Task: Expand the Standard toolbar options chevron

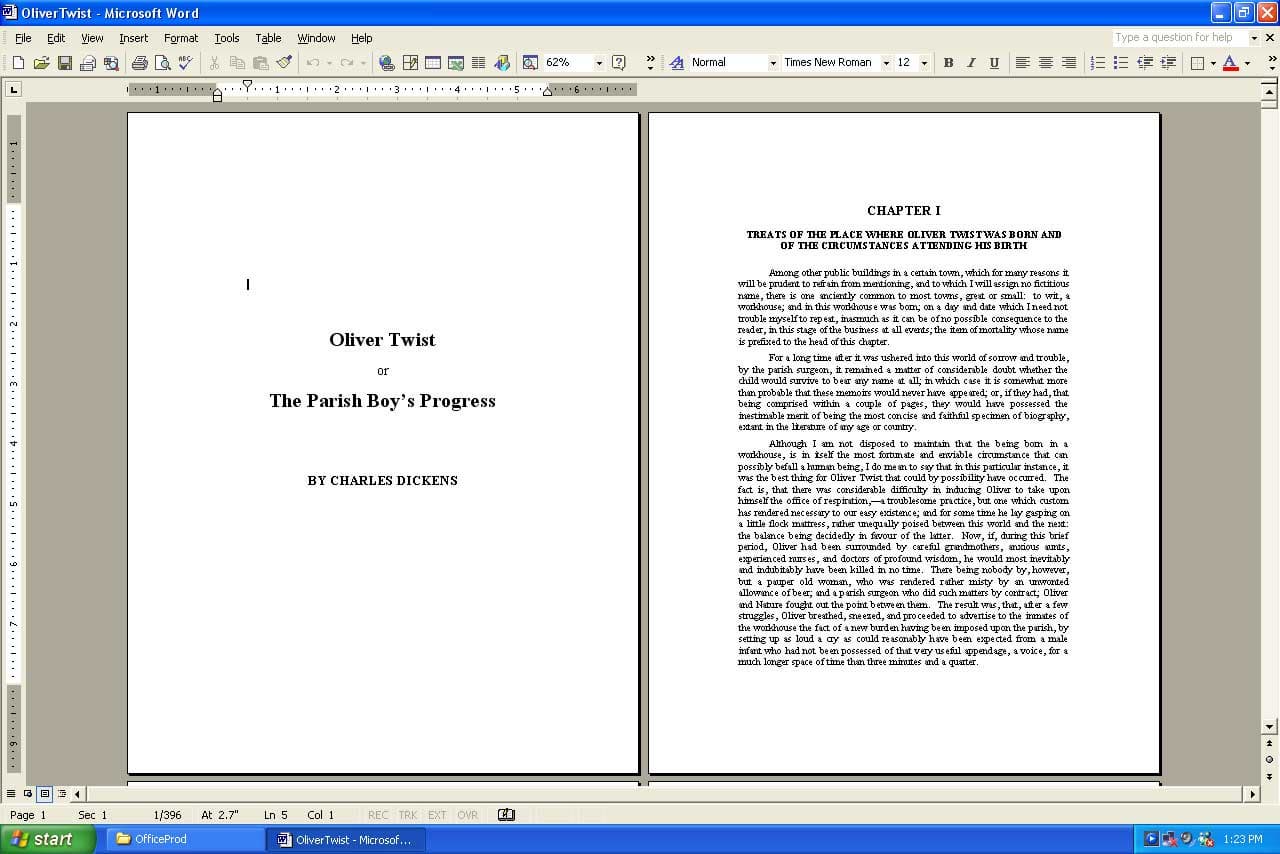Action: pos(650,63)
